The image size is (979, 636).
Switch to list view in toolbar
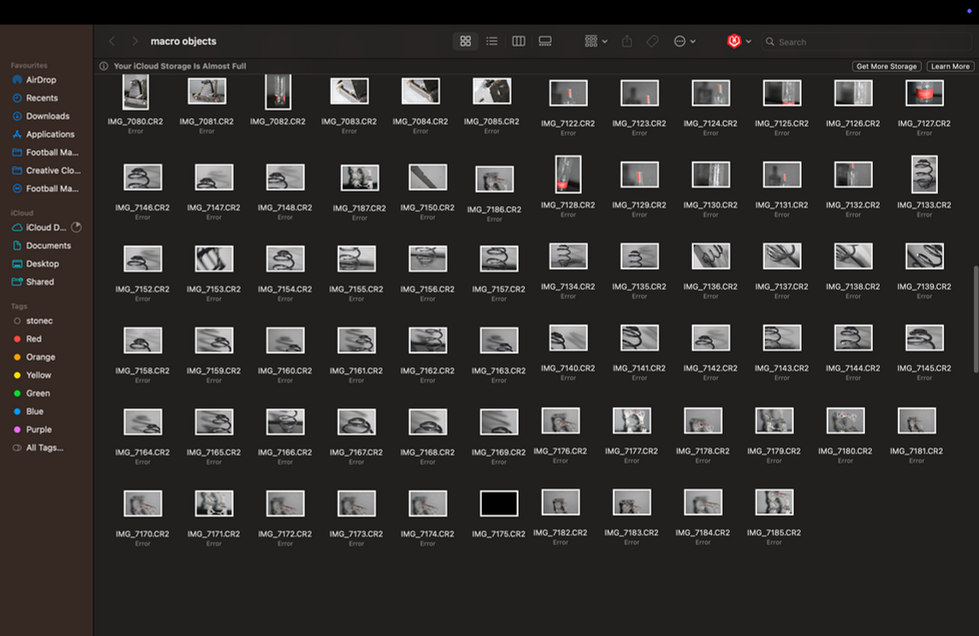coord(492,41)
